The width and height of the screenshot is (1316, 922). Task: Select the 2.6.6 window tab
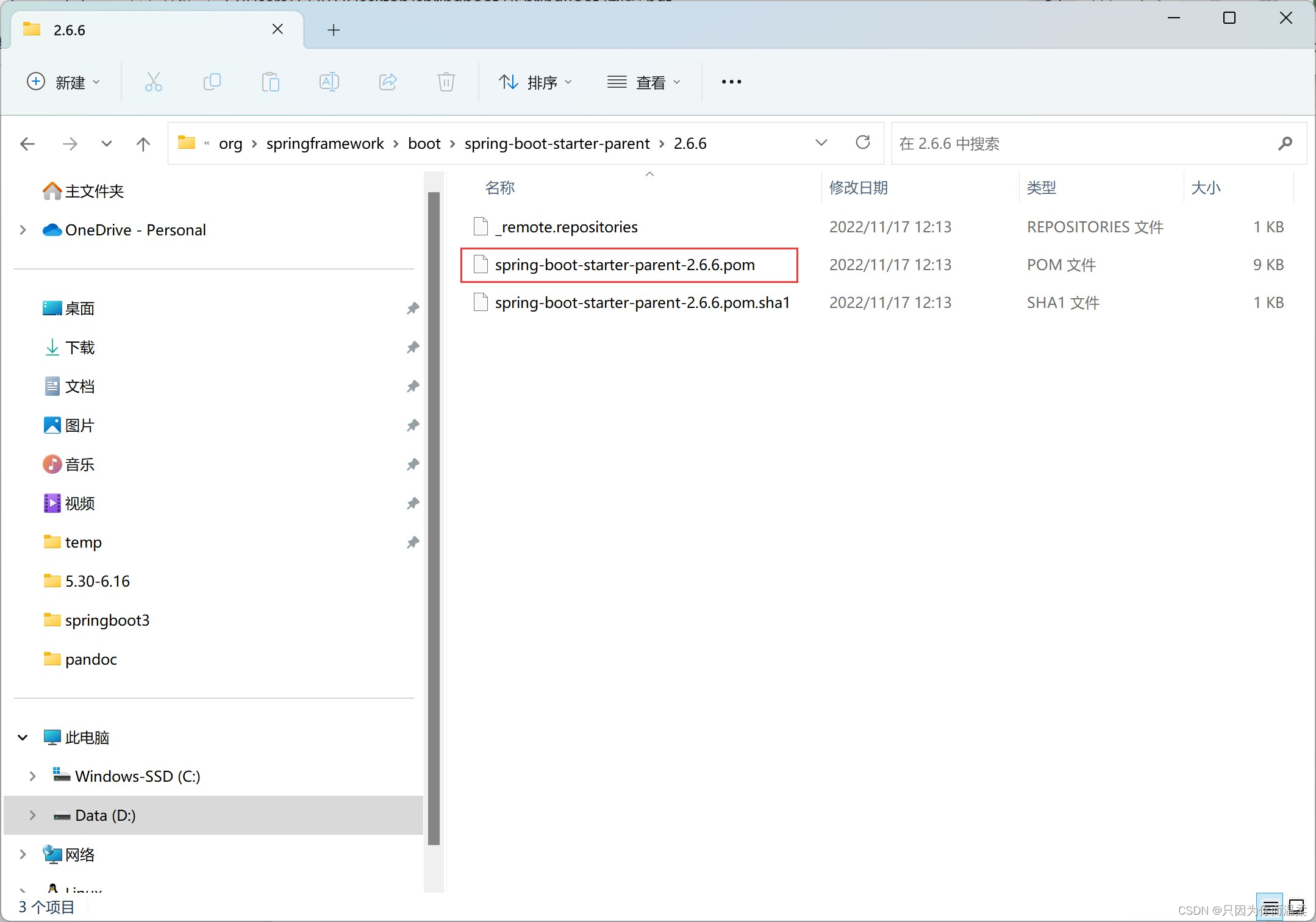coord(157,29)
